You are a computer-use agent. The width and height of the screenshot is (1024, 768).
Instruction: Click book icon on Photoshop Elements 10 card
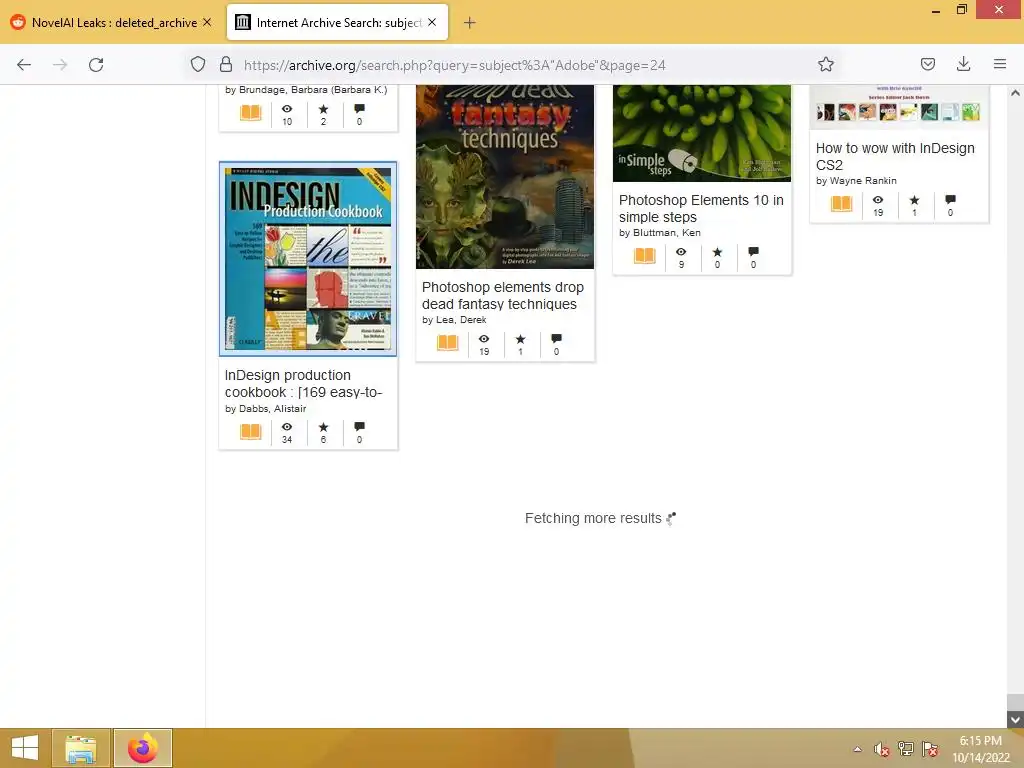645,256
